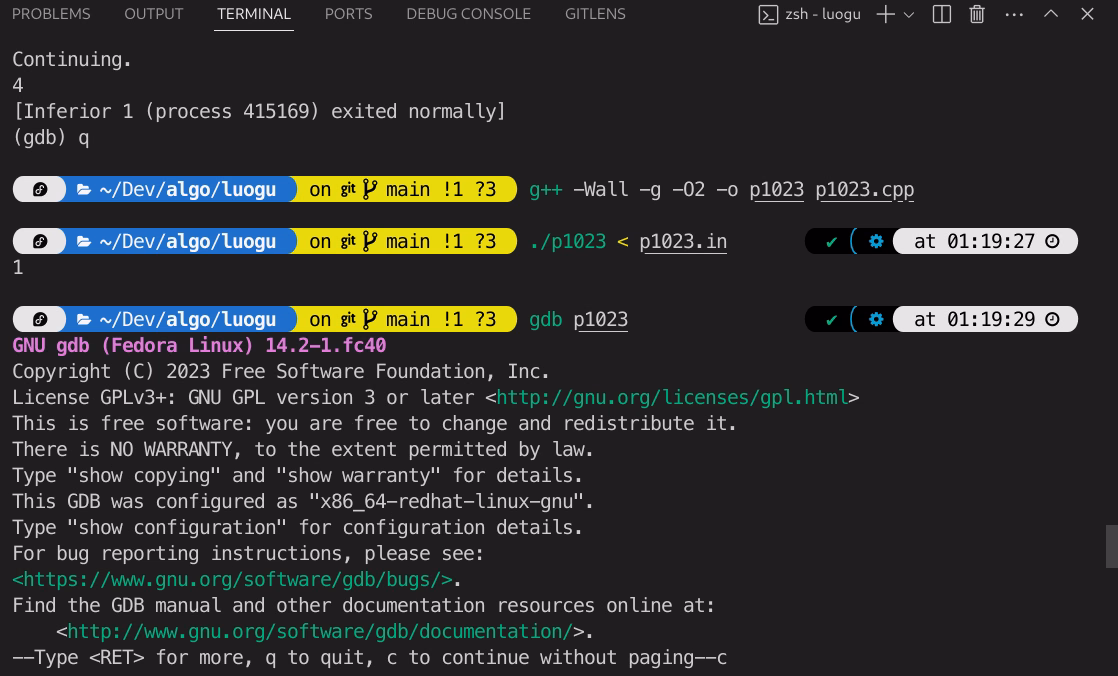The height and width of the screenshot is (676, 1118).
Task: Open the panel more actions menu
Action: point(1014,15)
